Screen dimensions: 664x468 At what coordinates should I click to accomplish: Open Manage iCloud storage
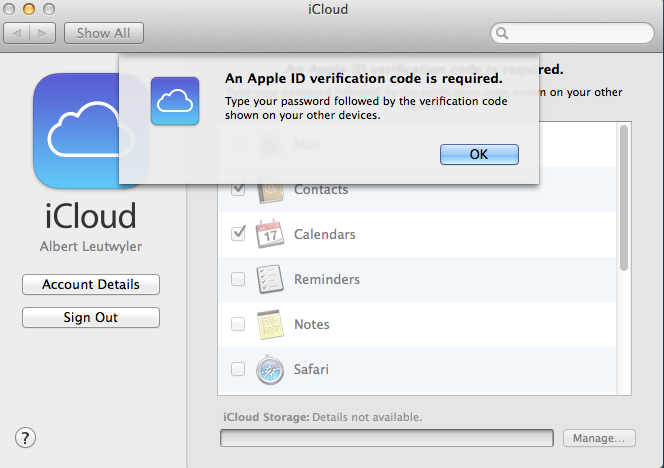tap(599, 438)
